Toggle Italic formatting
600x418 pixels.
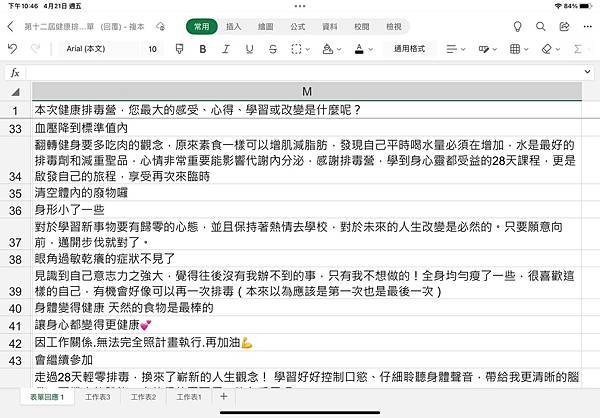point(226,49)
